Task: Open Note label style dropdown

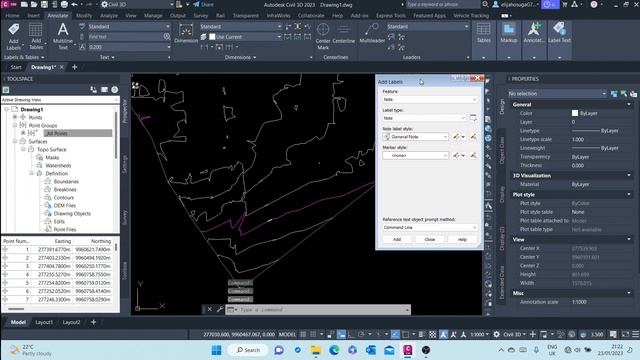Action: [x=416, y=137]
